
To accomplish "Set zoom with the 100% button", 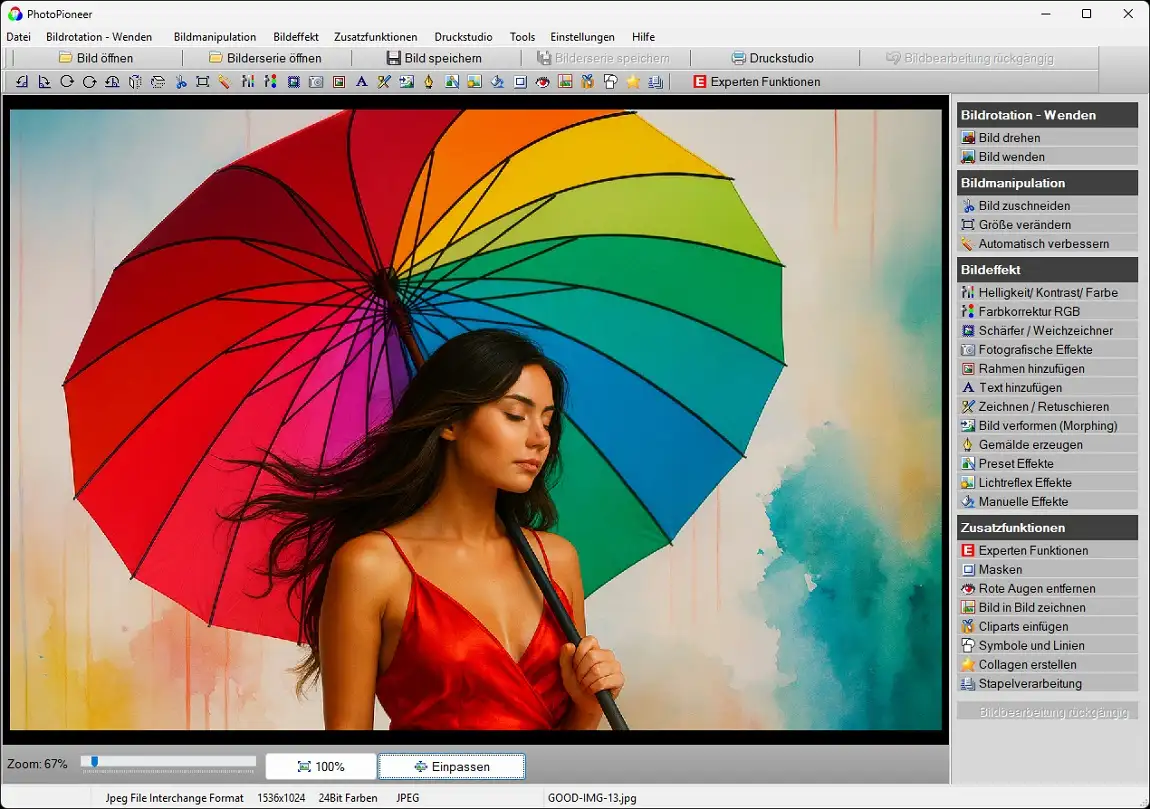I will click(321, 766).
